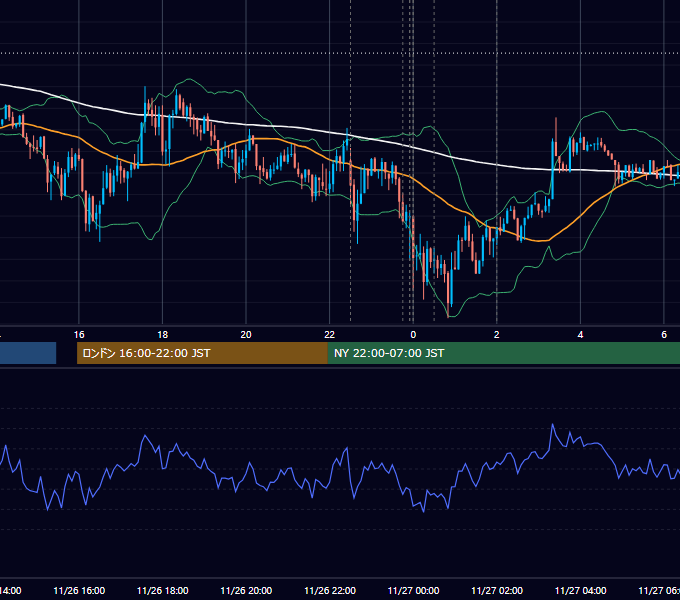Click the 22 hour label on chart axis
This screenshot has height=600, width=680.
pos(330,334)
